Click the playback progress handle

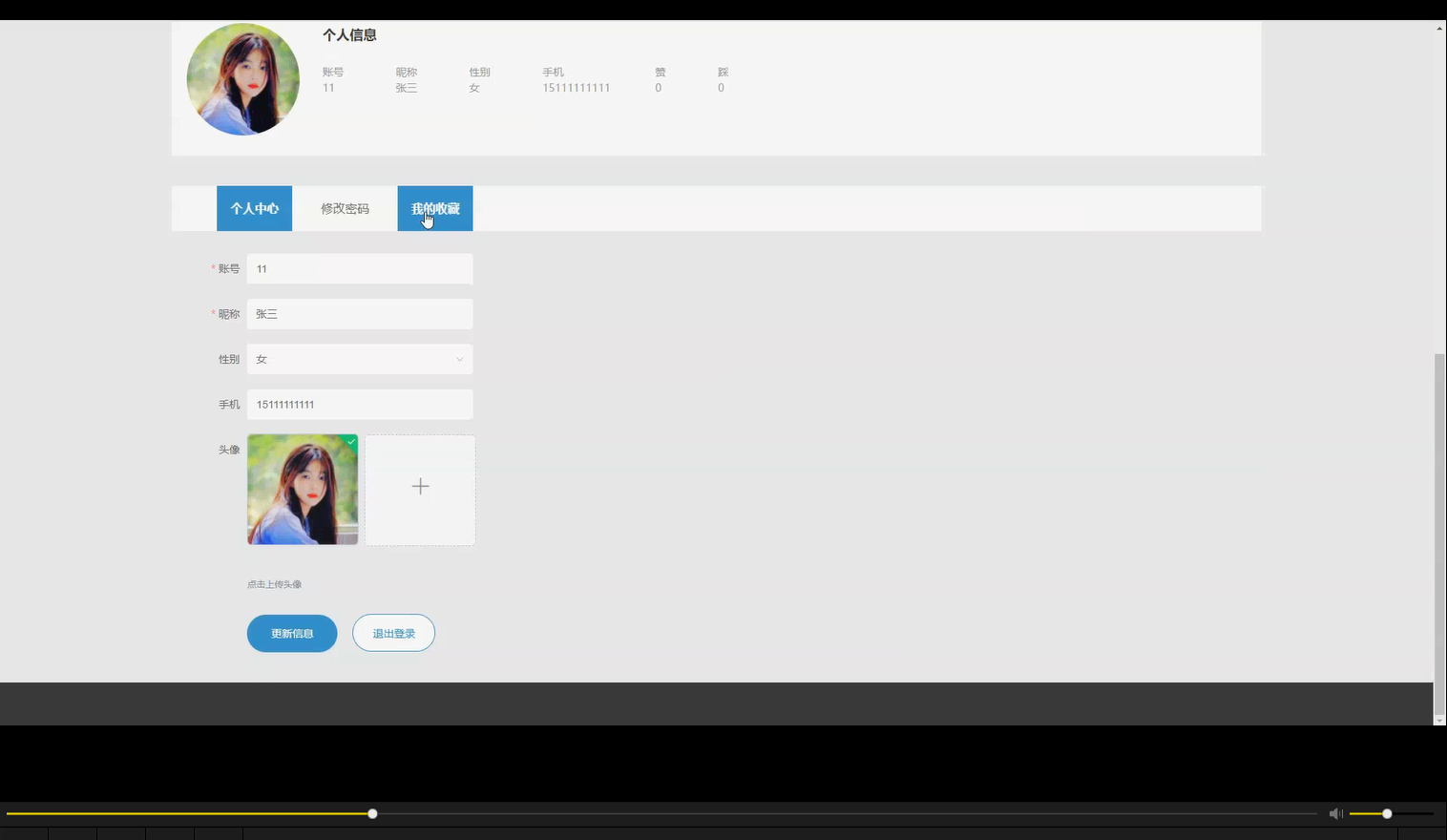click(372, 813)
